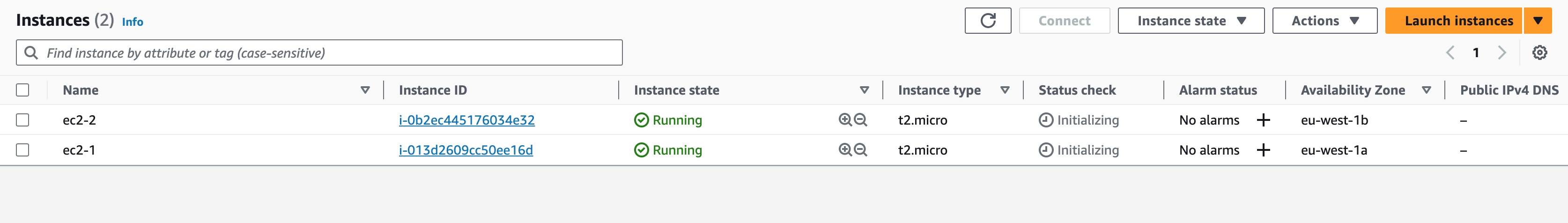Screen dimensions: 1568x223
Task: Click zoom-out filter icon for ec2-1 row
Action: pyautogui.click(x=860, y=149)
